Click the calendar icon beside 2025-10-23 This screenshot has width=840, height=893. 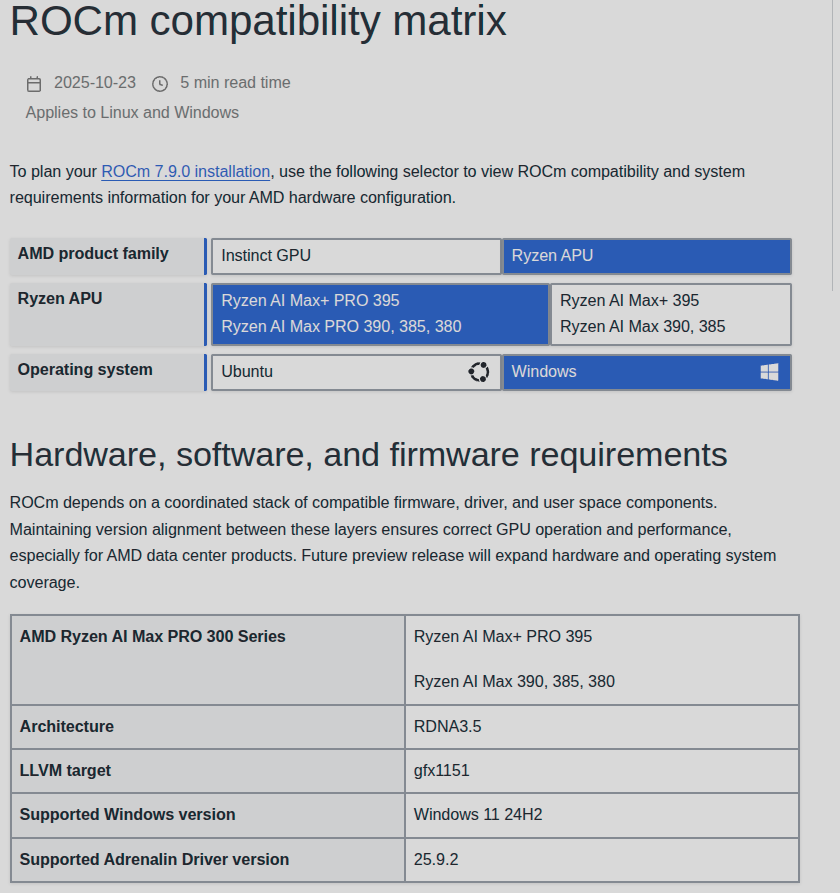click(x=34, y=84)
